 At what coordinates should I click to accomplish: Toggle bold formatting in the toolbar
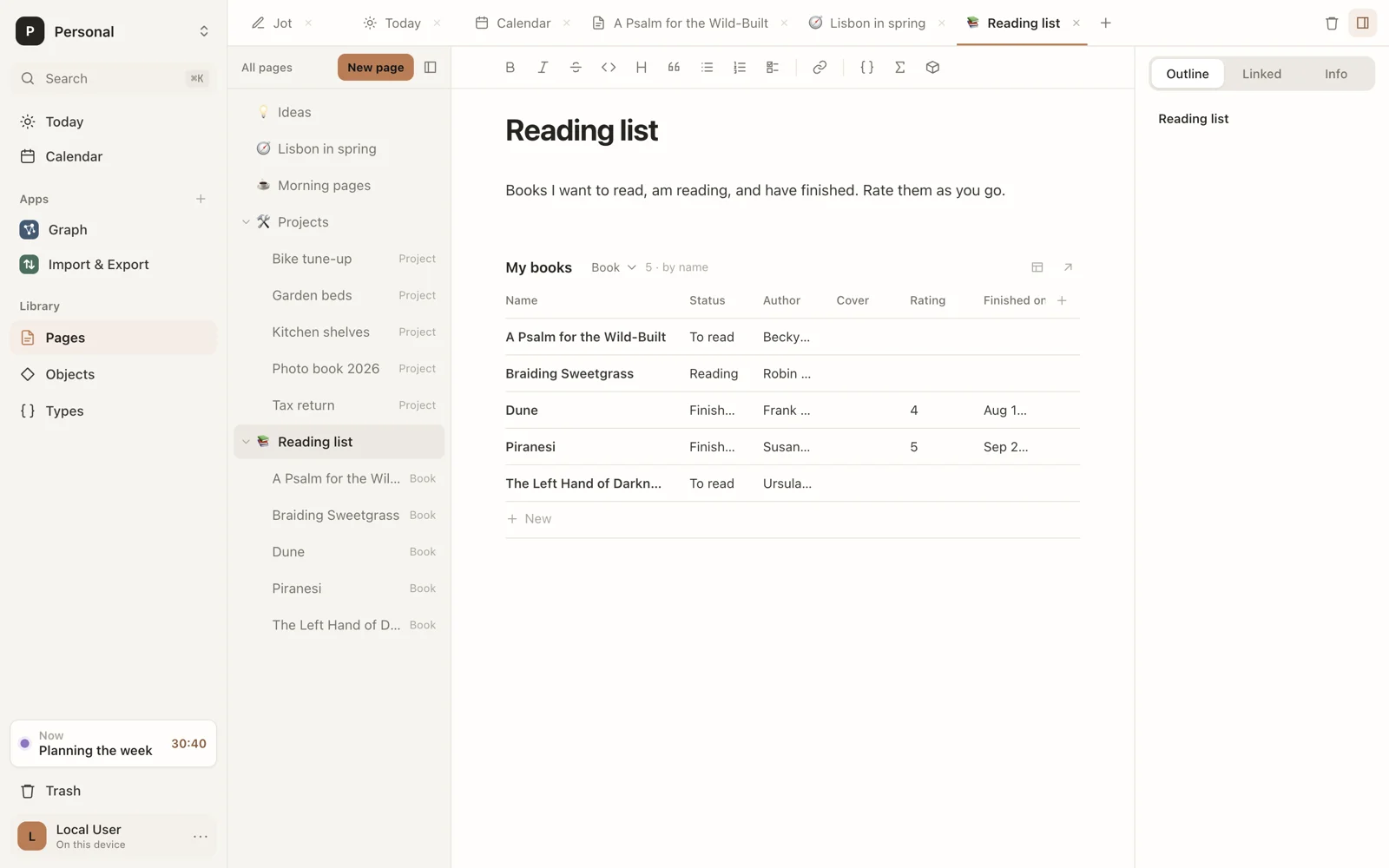(510, 67)
